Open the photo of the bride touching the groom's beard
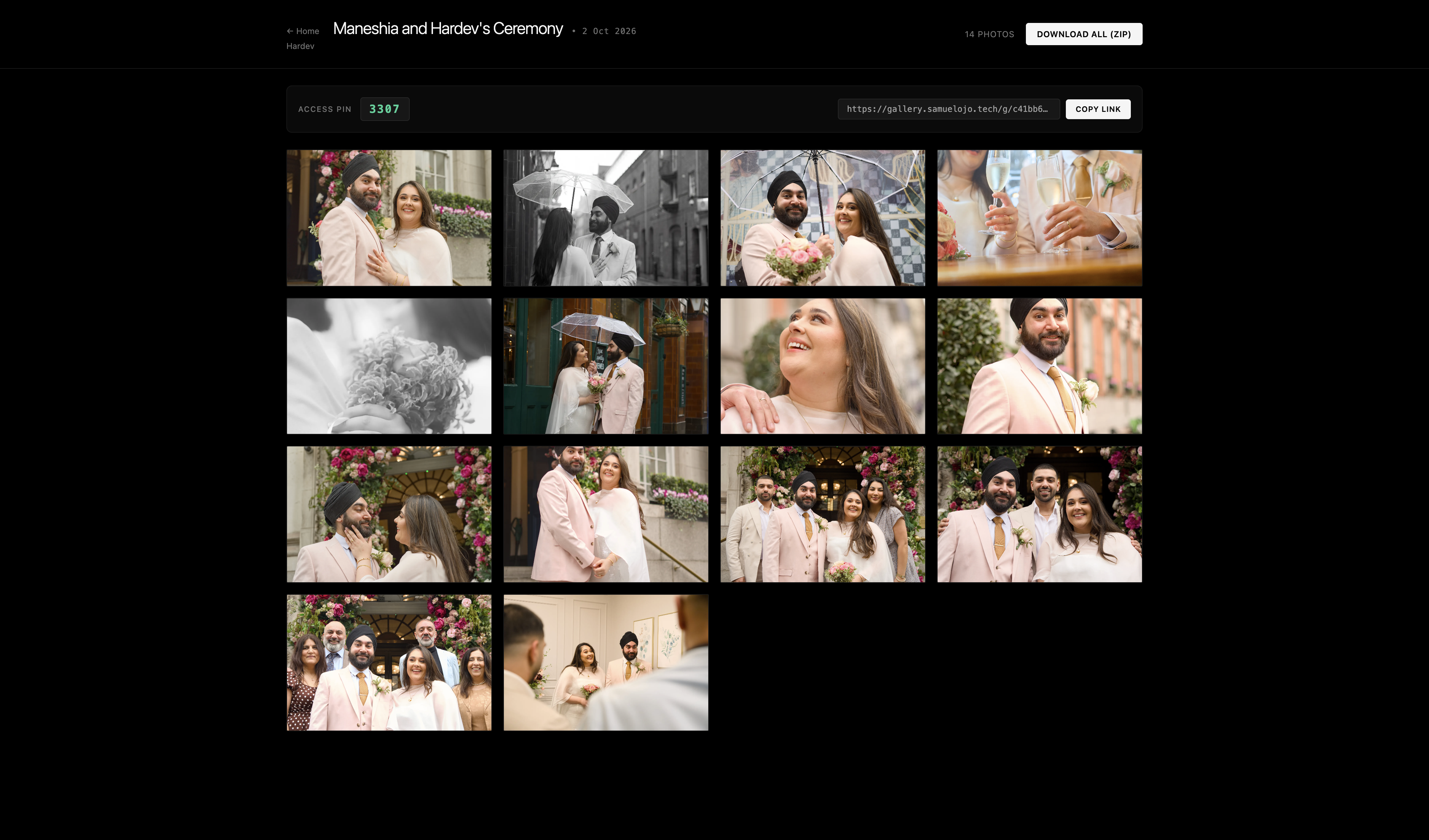 389,514
